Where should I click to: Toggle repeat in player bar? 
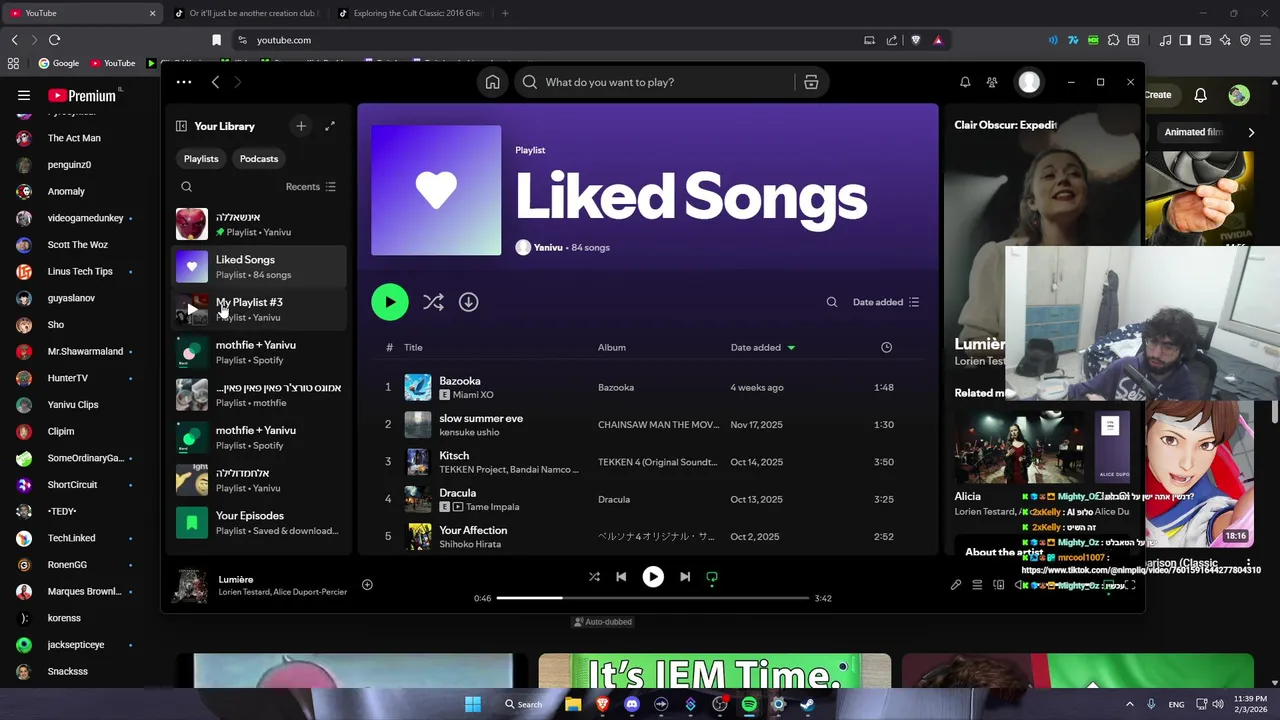coord(712,577)
